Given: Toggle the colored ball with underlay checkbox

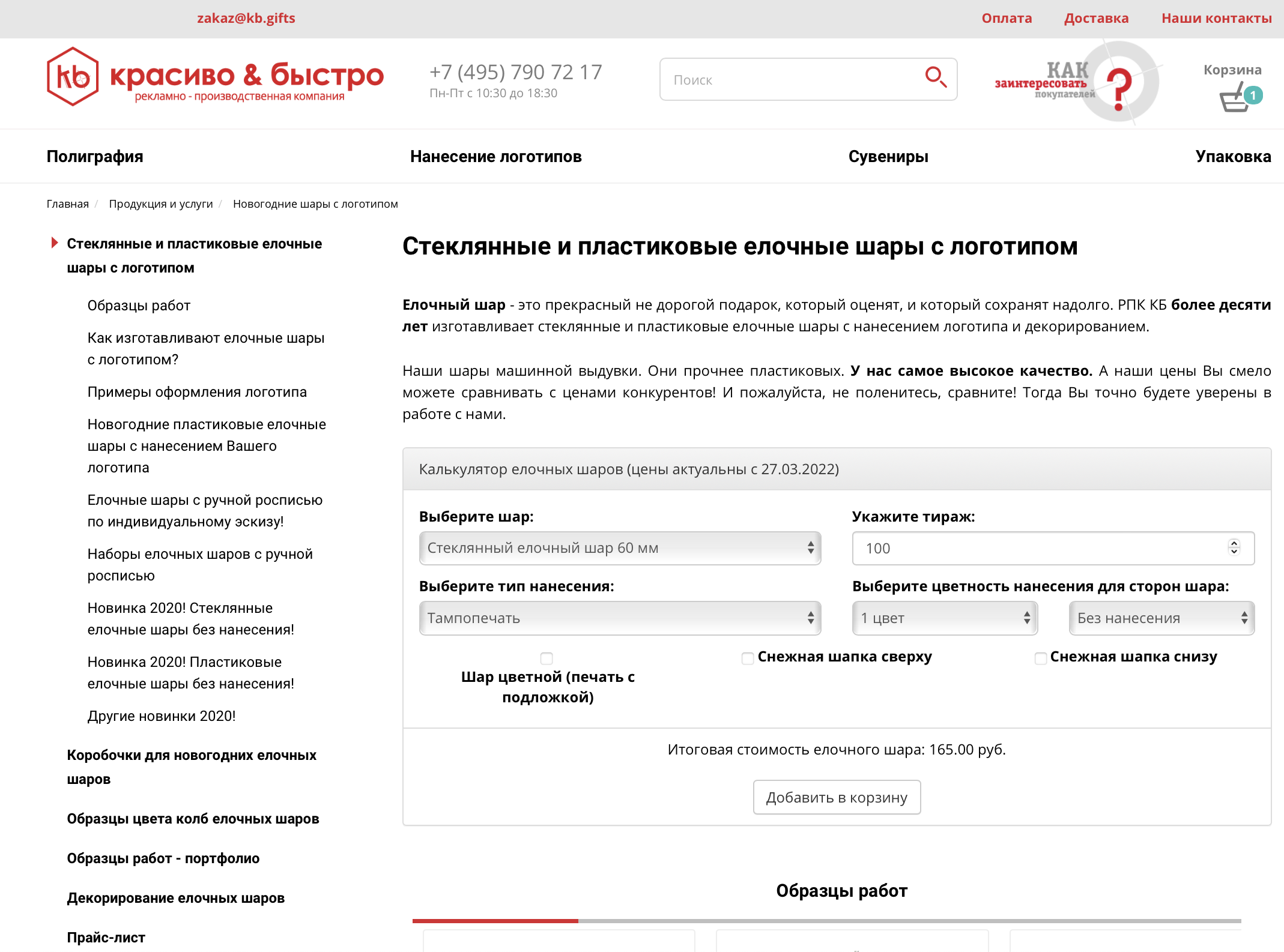Looking at the screenshot, I should (547, 658).
